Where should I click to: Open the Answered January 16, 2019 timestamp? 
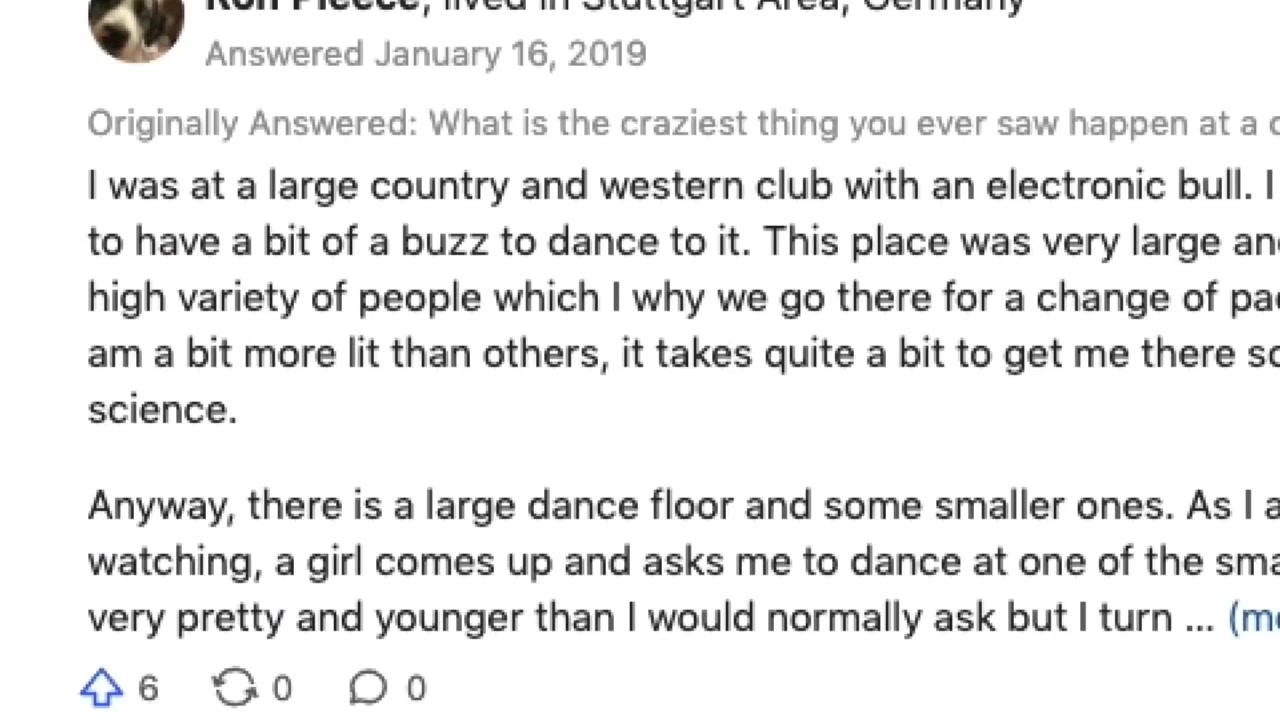click(x=426, y=53)
